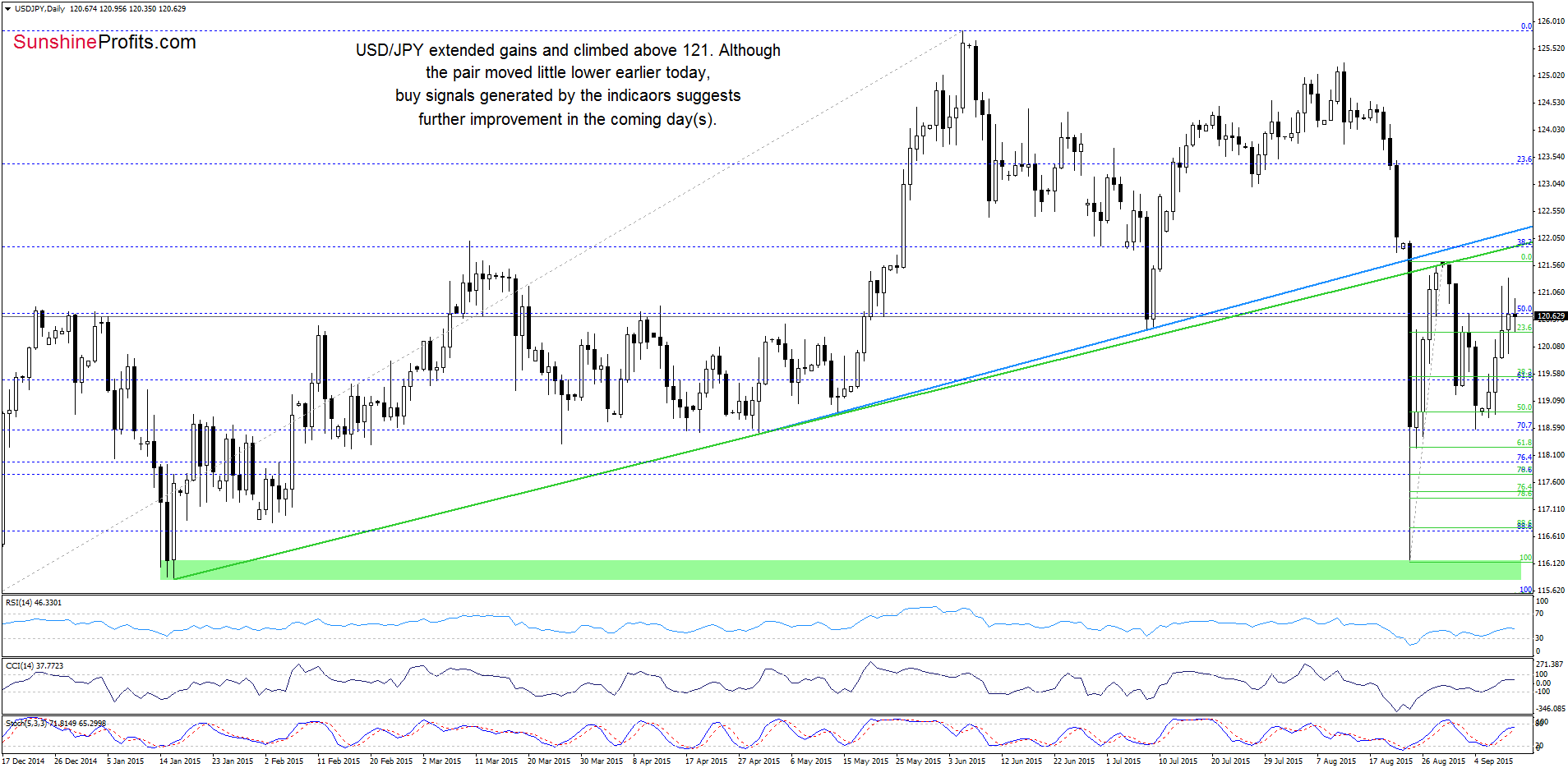Click the 17 Aug 2015 date label
Viewport: 1568px width, 768px height.
click(x=1390, y=761)
